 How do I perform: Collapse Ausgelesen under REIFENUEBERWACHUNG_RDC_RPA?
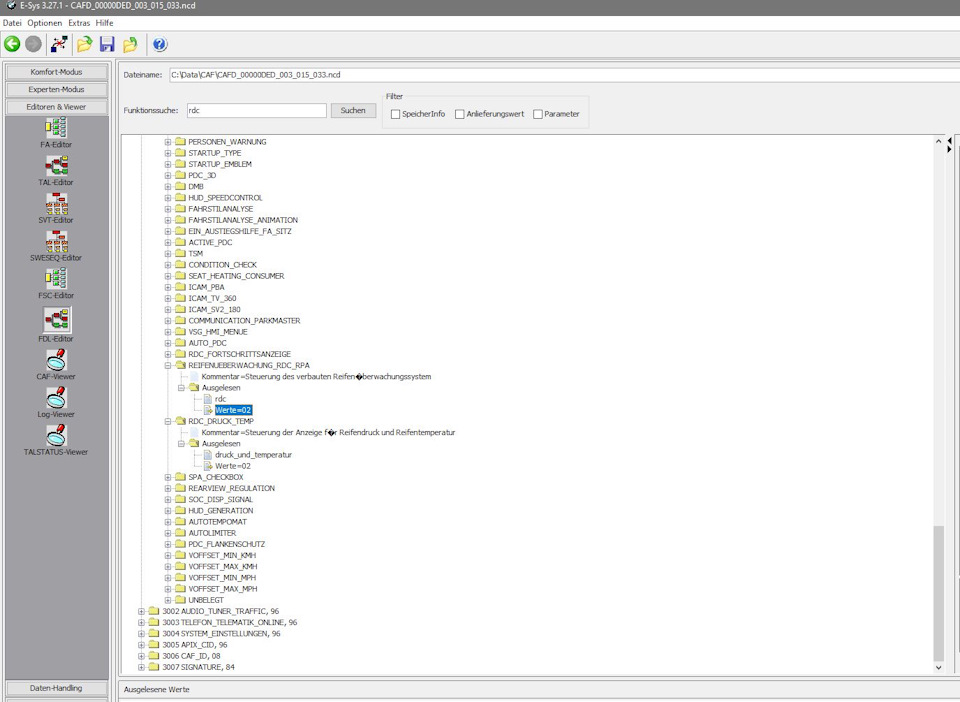181,388
